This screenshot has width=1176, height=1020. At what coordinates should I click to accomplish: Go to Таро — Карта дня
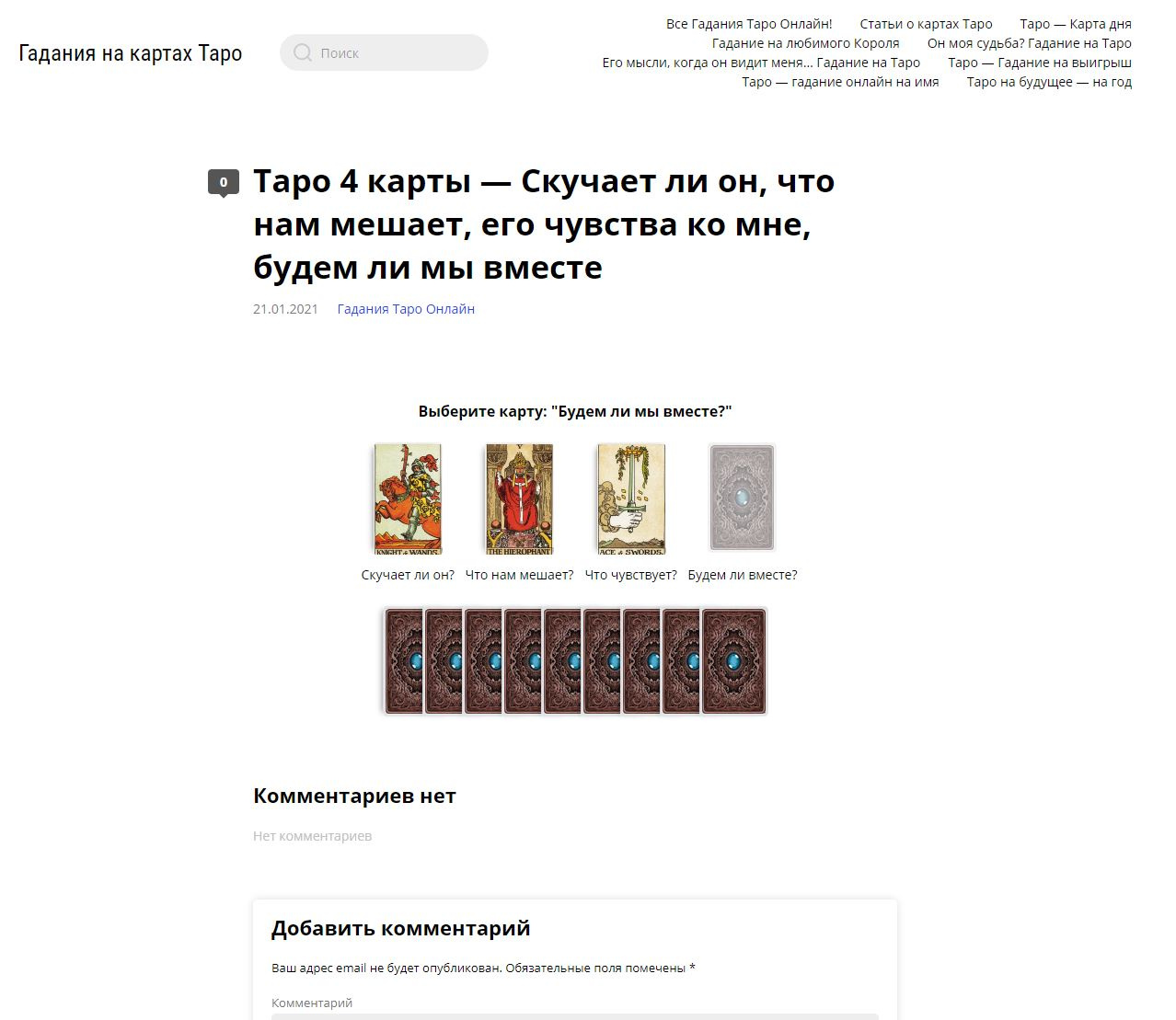(1076, 24)
